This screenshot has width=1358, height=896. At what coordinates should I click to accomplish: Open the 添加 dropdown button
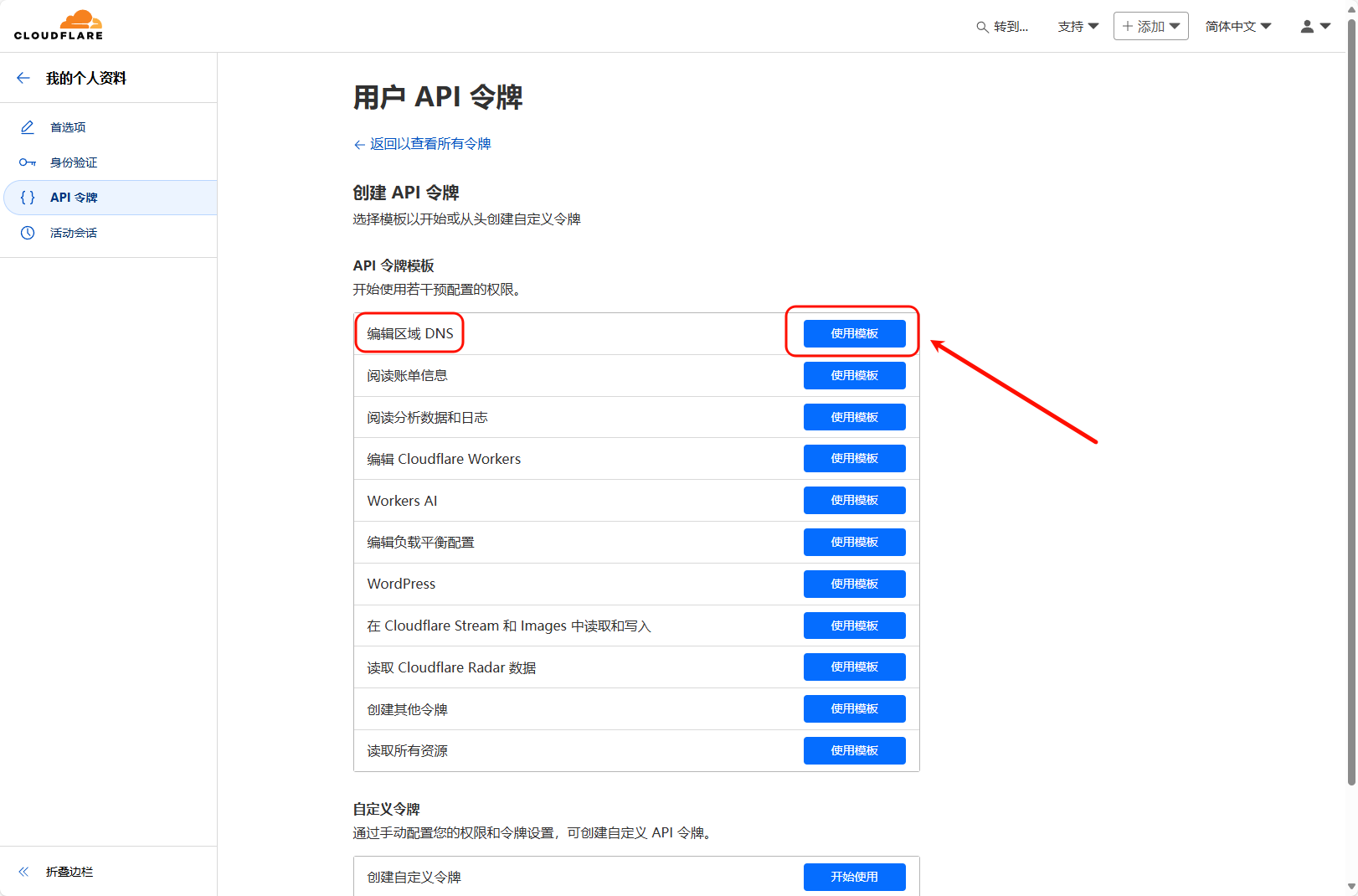[1150, 27]
